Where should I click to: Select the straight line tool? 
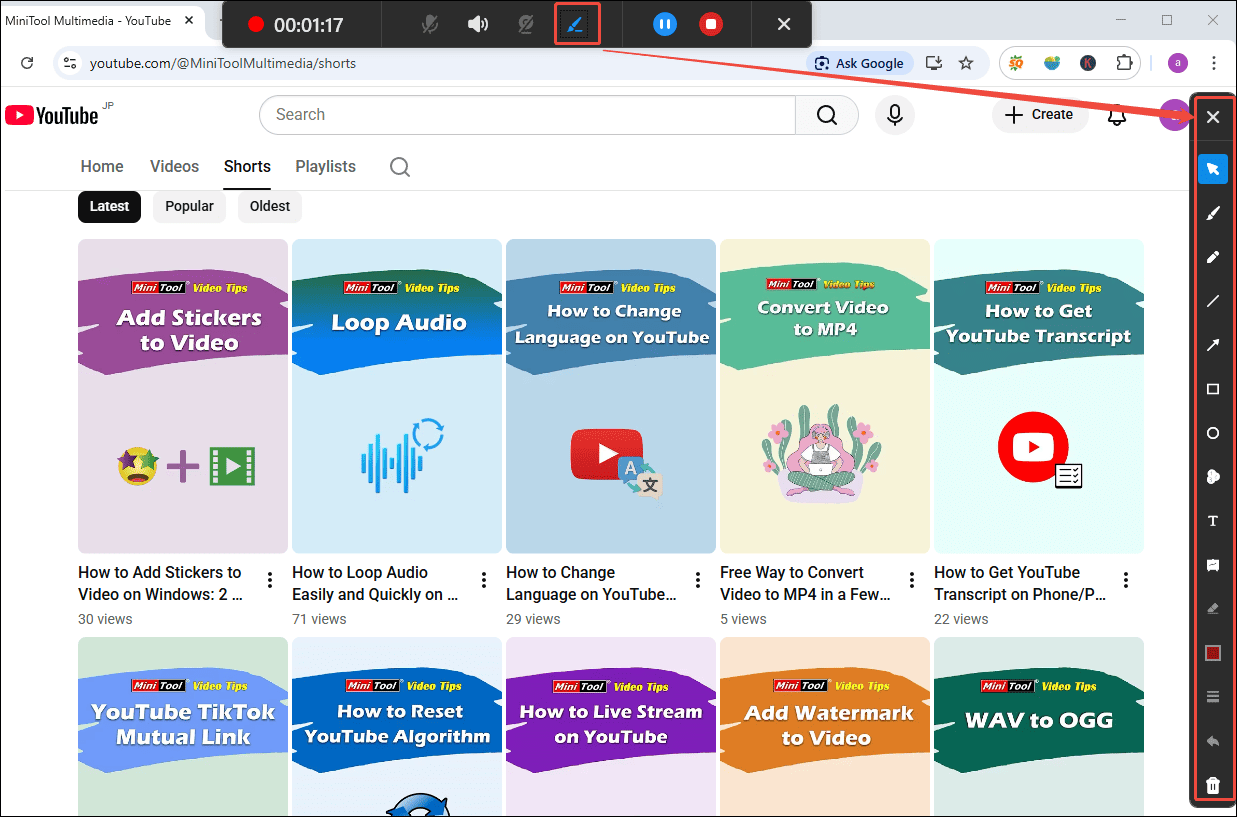1213,300
